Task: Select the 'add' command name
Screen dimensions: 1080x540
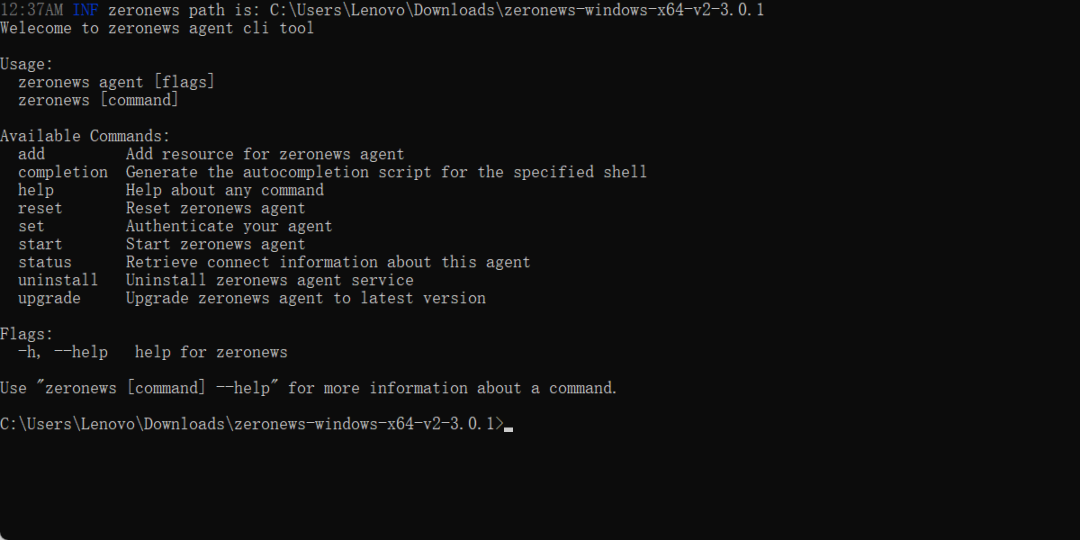Action: (x=31, y=154)
